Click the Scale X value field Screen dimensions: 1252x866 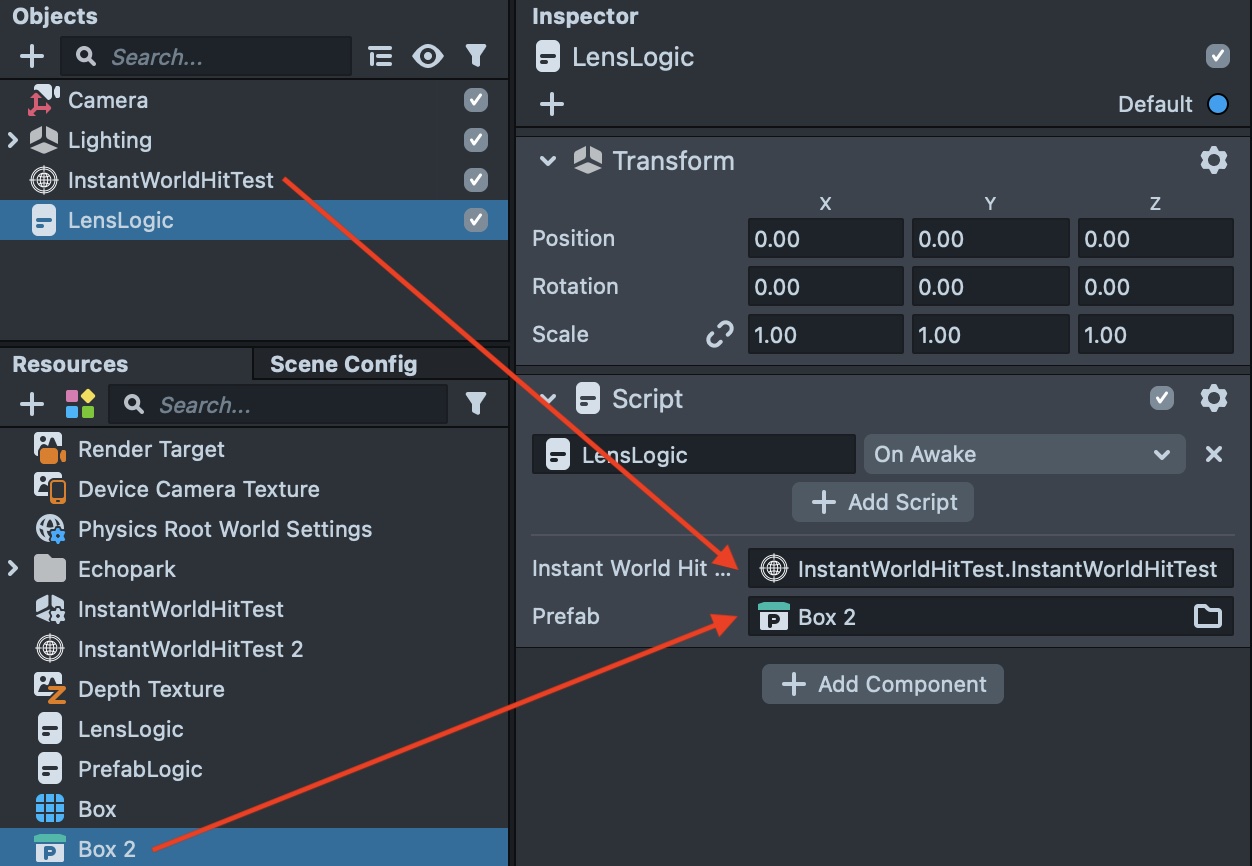click(825, 335)
